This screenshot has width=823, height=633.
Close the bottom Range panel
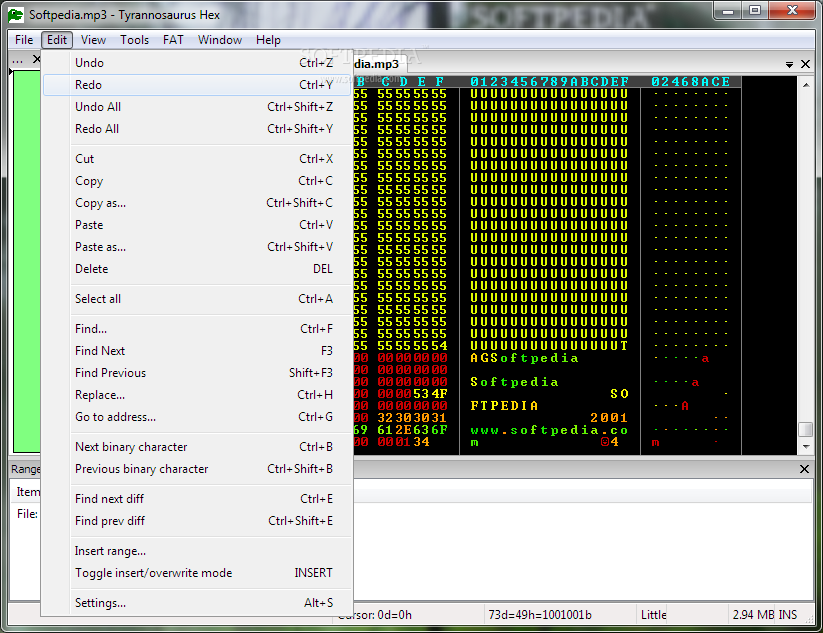pyautogui.click(x=804, y=469)
